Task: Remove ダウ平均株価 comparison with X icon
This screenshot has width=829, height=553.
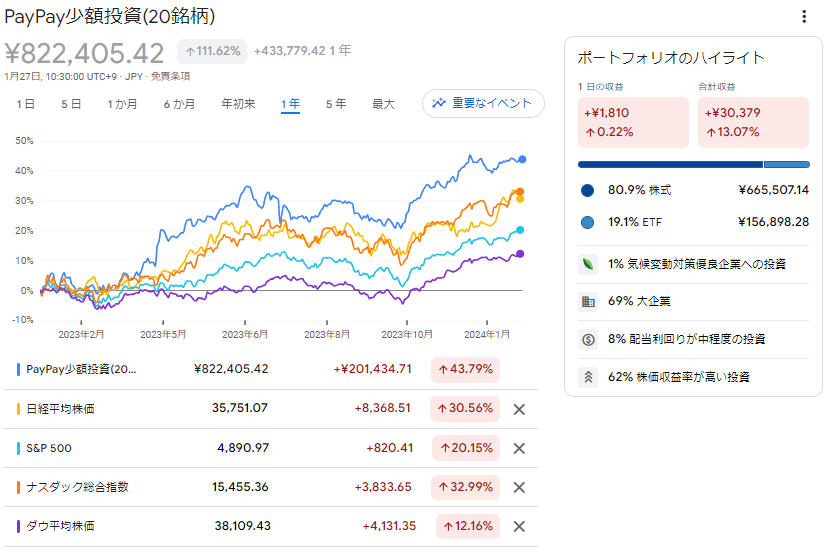Action: click(519, 526)
